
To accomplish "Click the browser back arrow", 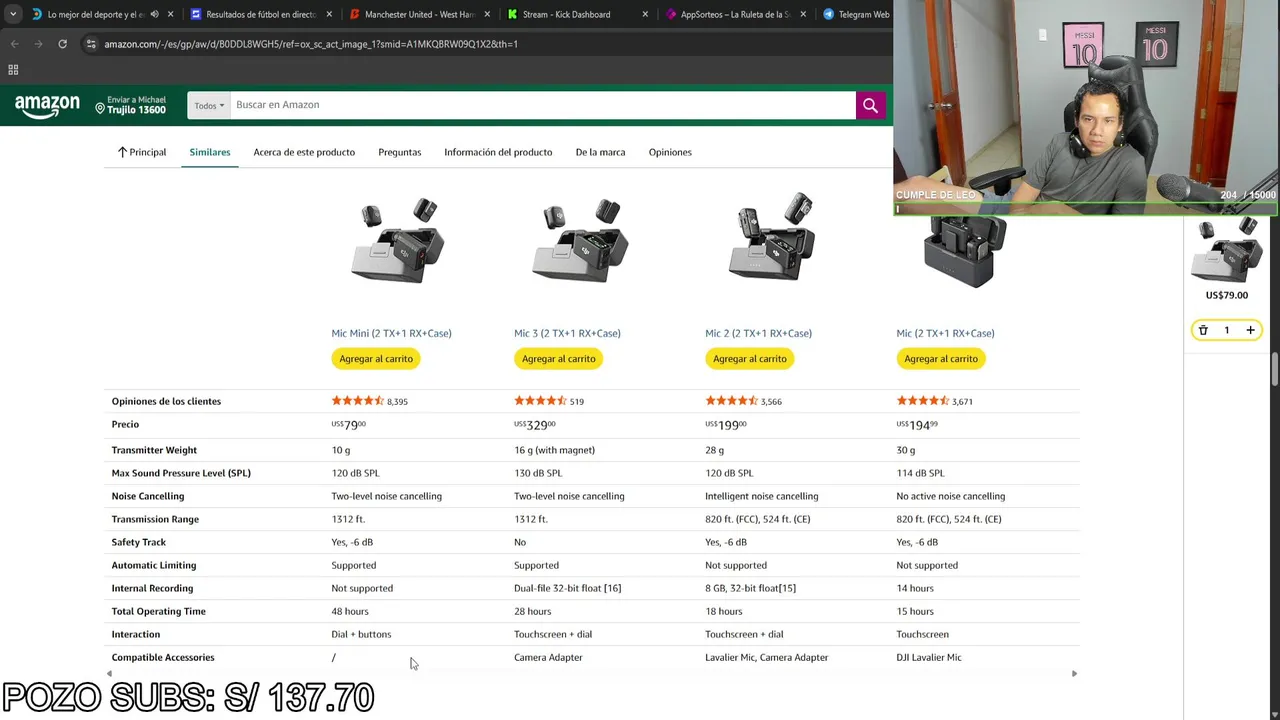I will [14, 44].
